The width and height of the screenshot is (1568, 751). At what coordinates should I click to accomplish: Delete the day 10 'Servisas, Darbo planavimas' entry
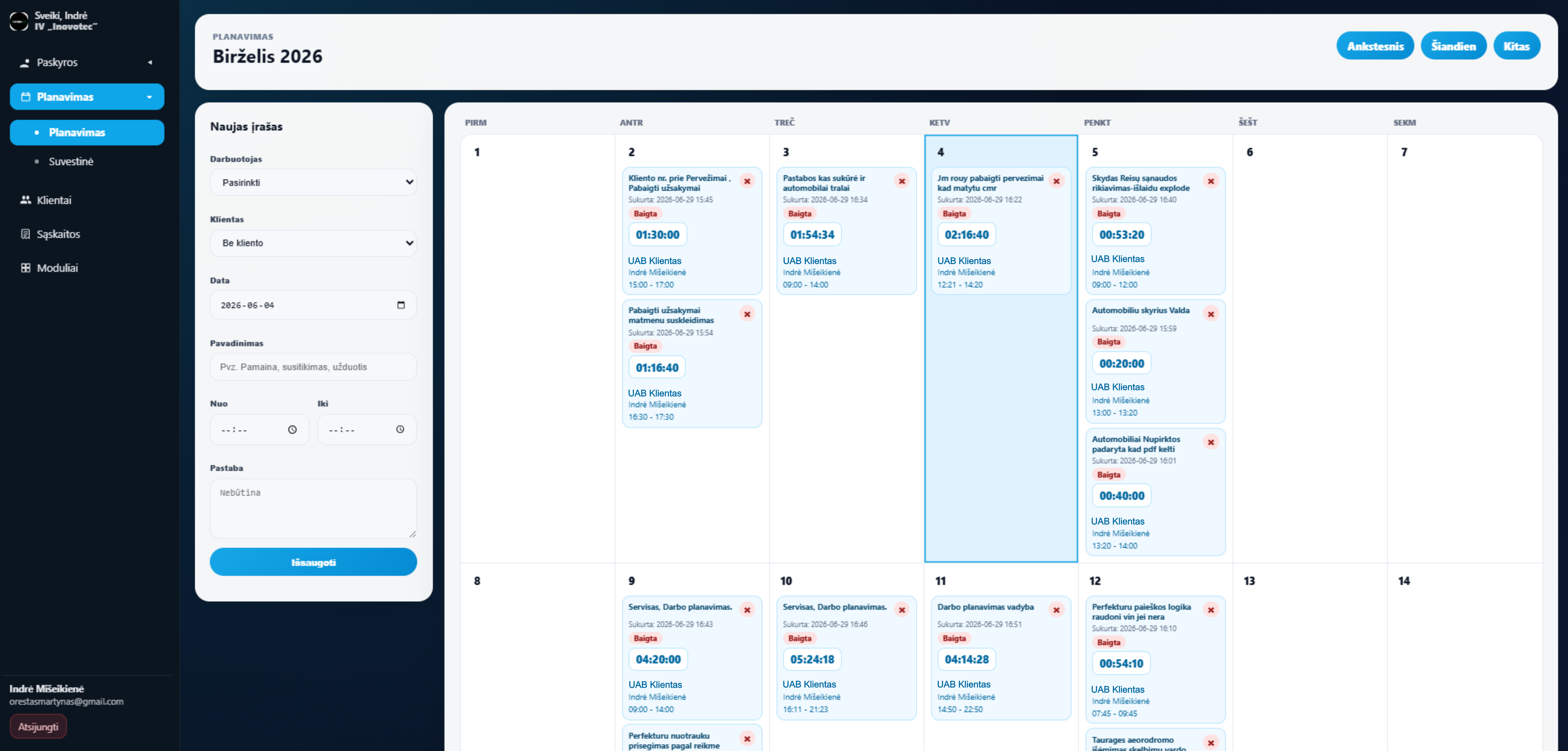(901, 610)
